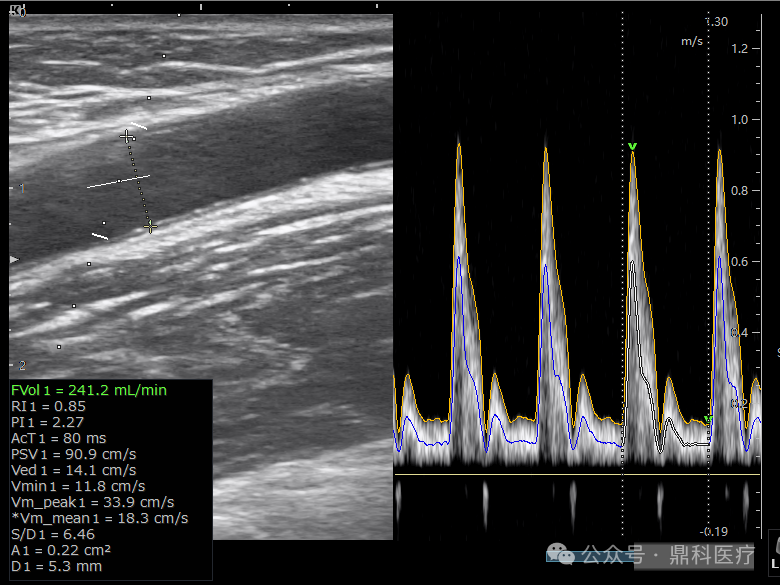Image resolution: width=780 pixels, height=585 pixels.
Task: Click the left dotted cycle boundary cursor
Action: tap(622, 274)
